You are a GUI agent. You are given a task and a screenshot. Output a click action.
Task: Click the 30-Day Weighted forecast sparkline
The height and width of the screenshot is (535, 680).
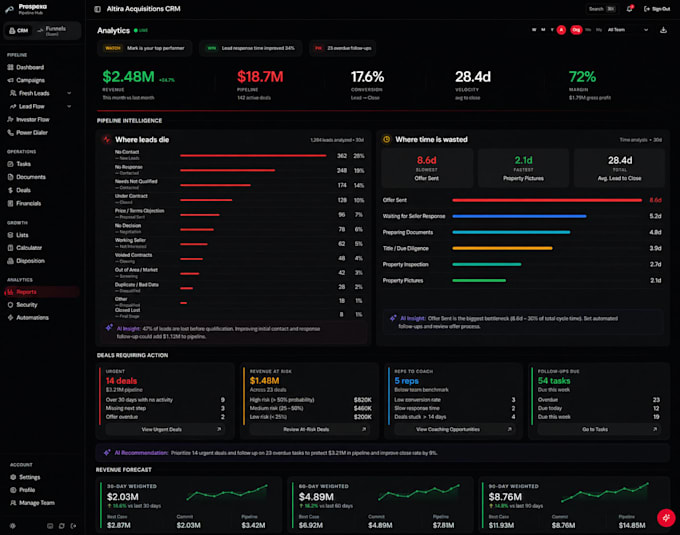coord(227,493)
